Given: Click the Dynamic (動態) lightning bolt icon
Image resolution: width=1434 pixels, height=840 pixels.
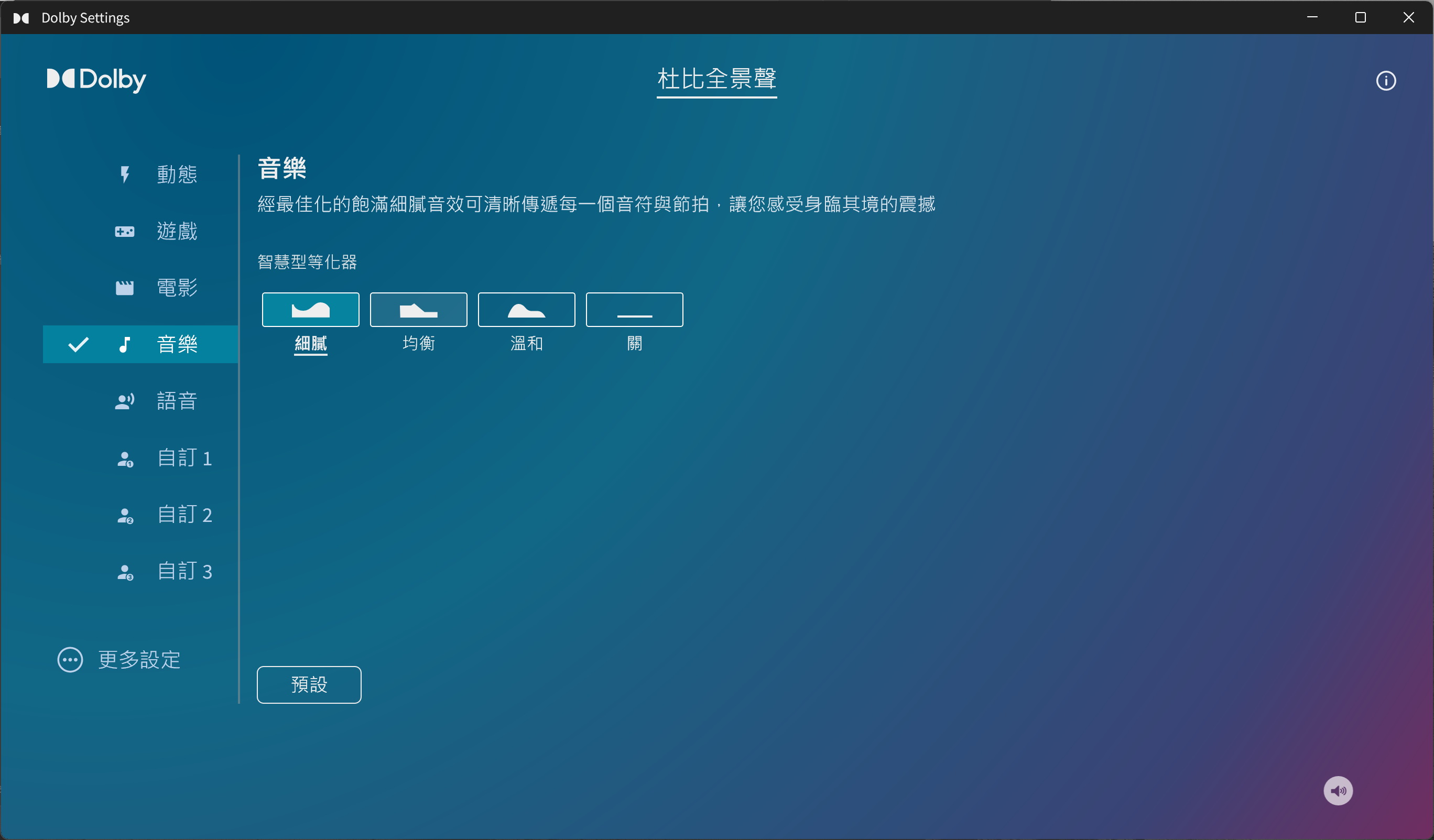Looking at the screenshot, I should coord(125,174).
